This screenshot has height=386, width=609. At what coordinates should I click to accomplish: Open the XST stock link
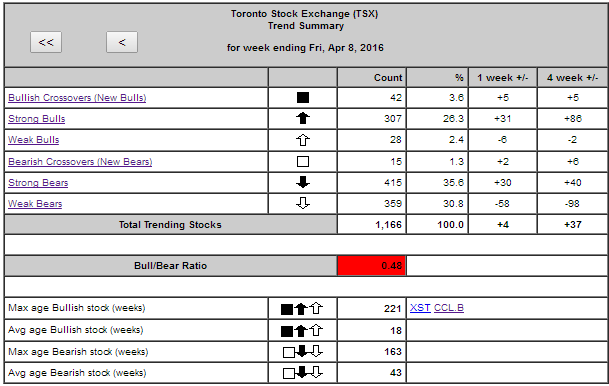tap(420, 308)
